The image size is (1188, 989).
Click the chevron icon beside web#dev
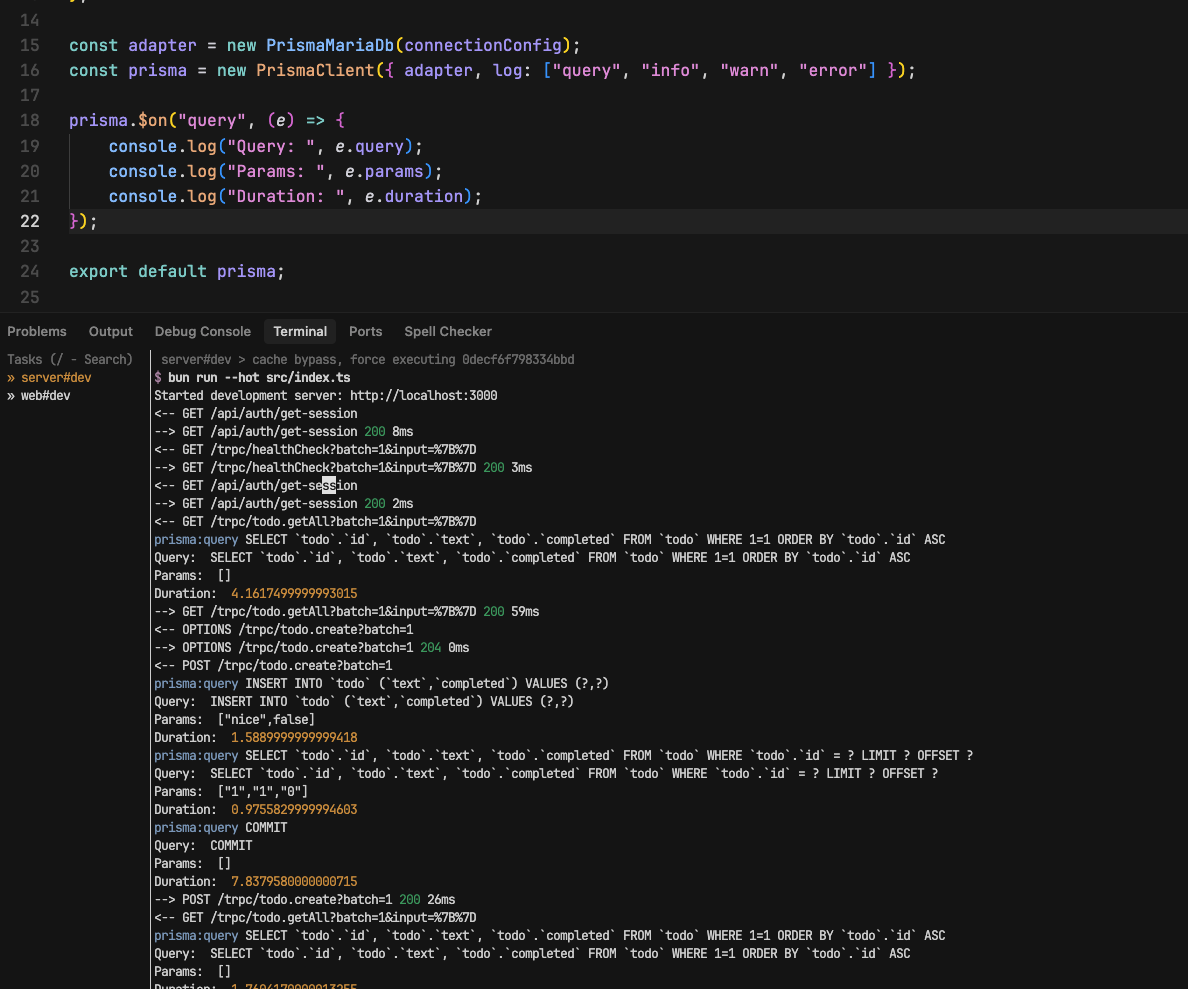click(x=11, y=396)
